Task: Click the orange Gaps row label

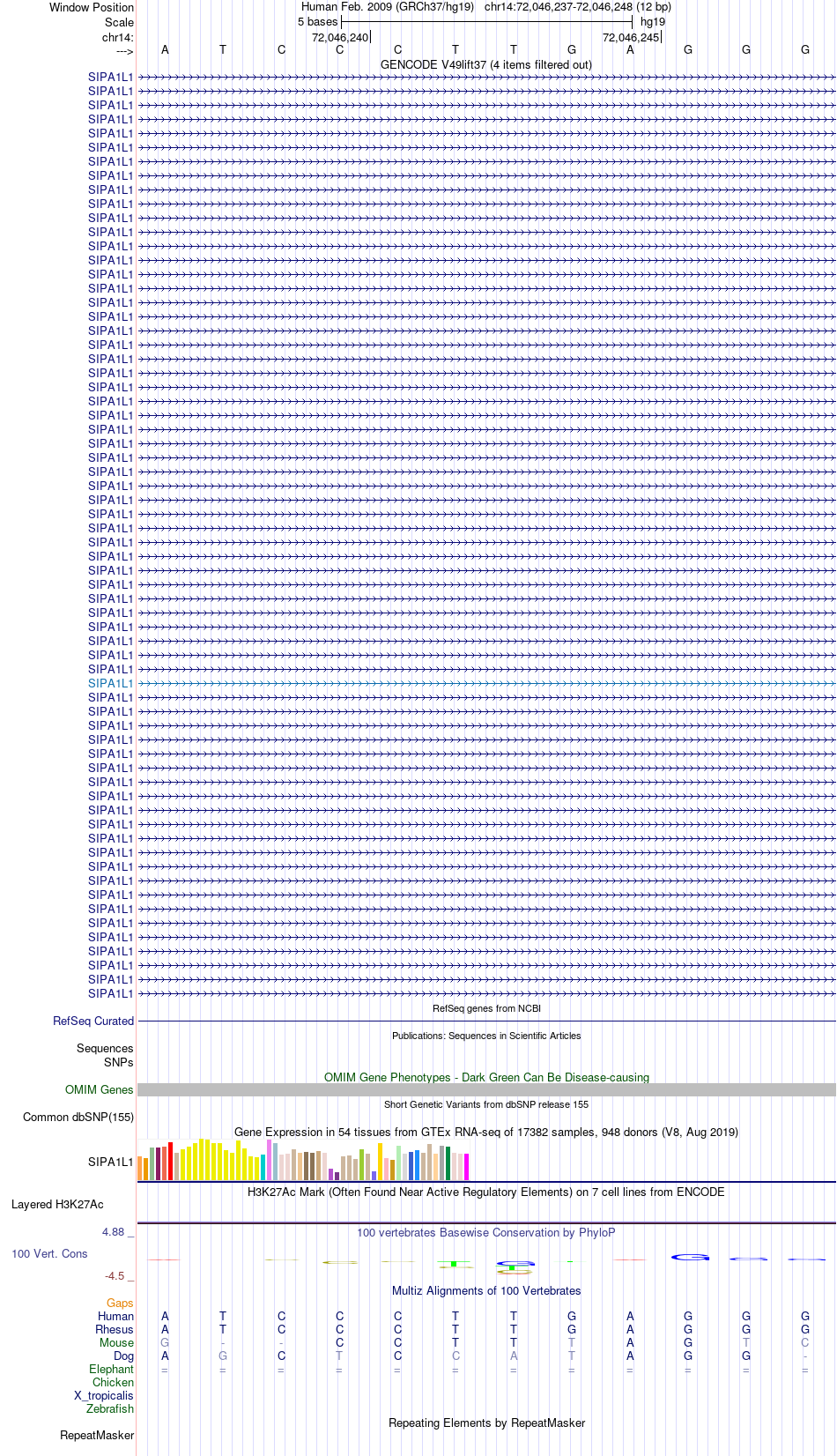Action: [x=120, y=1303]
